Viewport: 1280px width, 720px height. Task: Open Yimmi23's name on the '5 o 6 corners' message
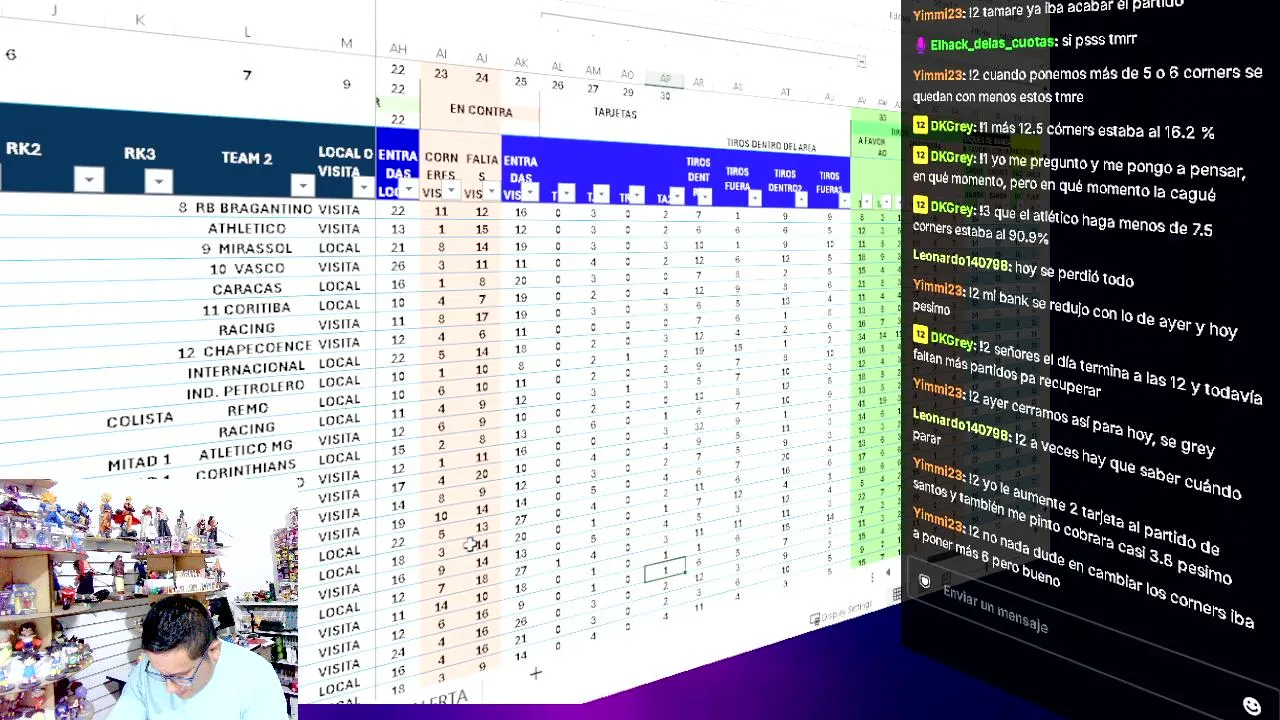point(937,74)
